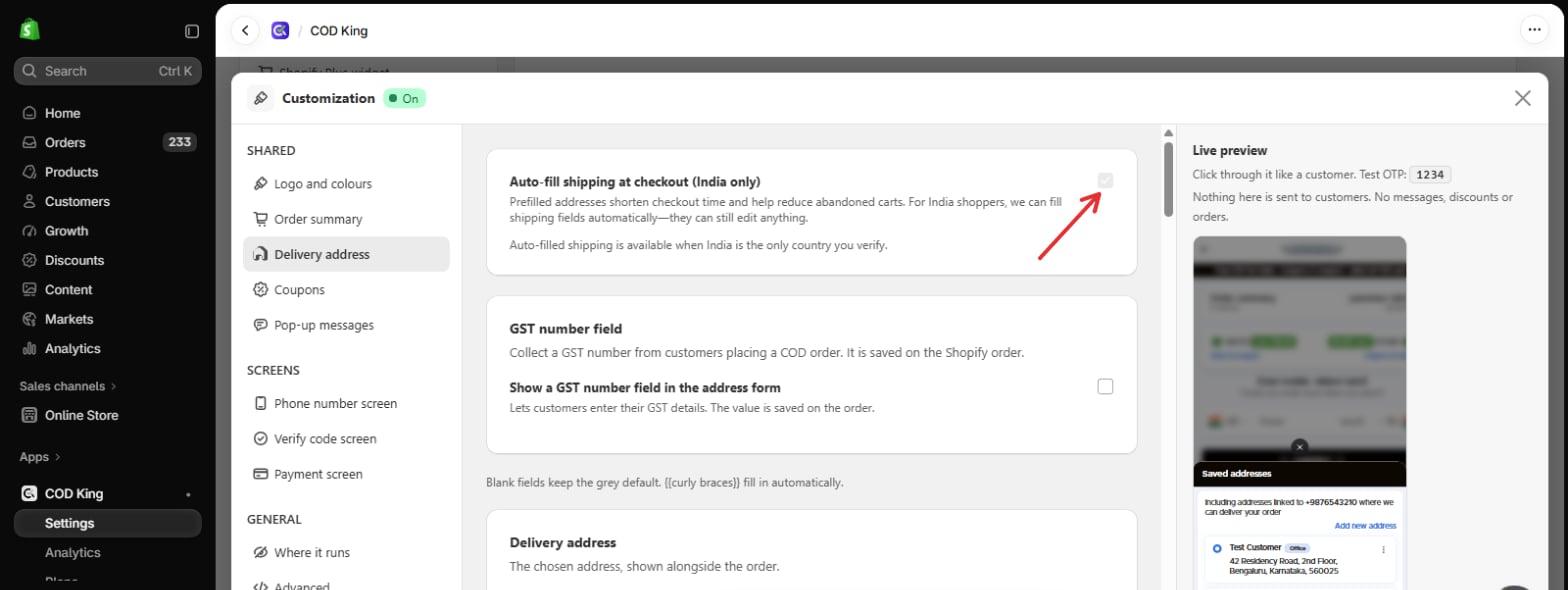Click the live preview phone thumbnail

pyautogui.click(x=1299, y=412)
